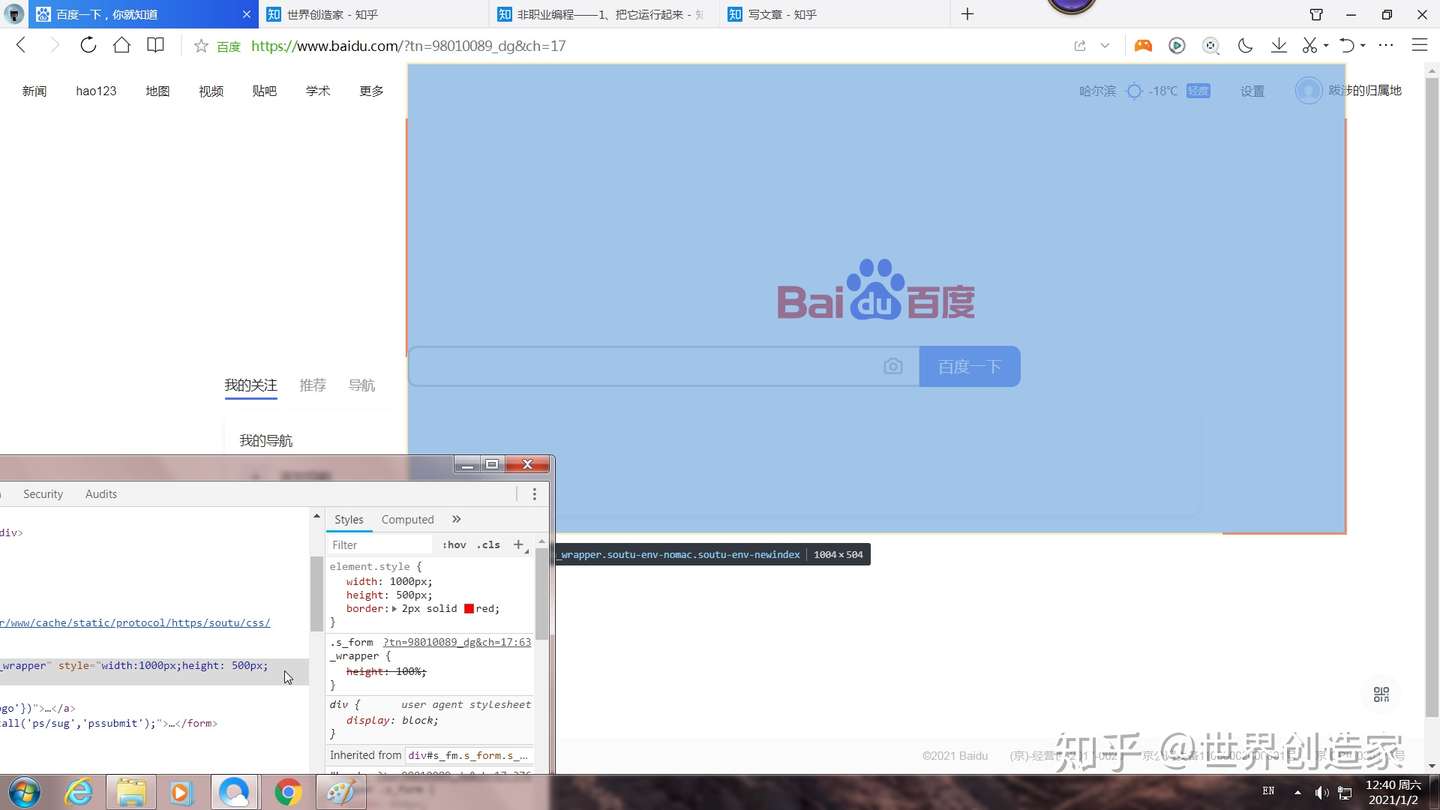Screen dimensions: 1440x810
Task: Go forward with the browser forward arrow
Action: pyautogui.click(x=54, y=45)
